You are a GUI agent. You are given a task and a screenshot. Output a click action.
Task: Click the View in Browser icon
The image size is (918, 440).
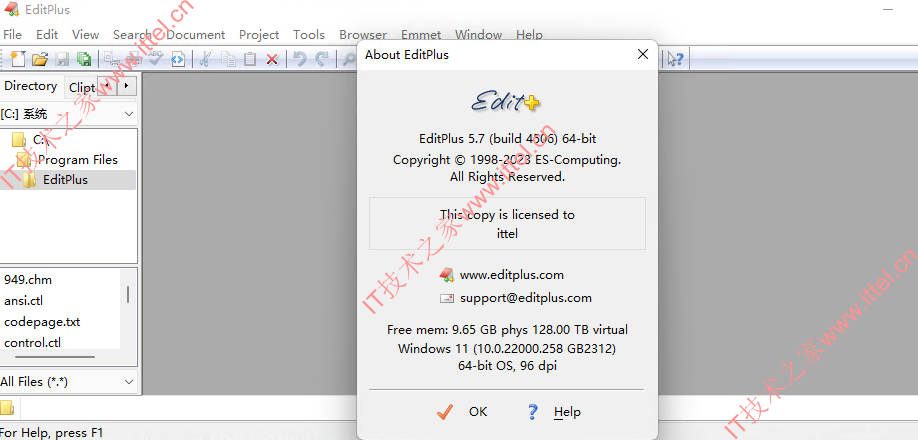point(178,59)
